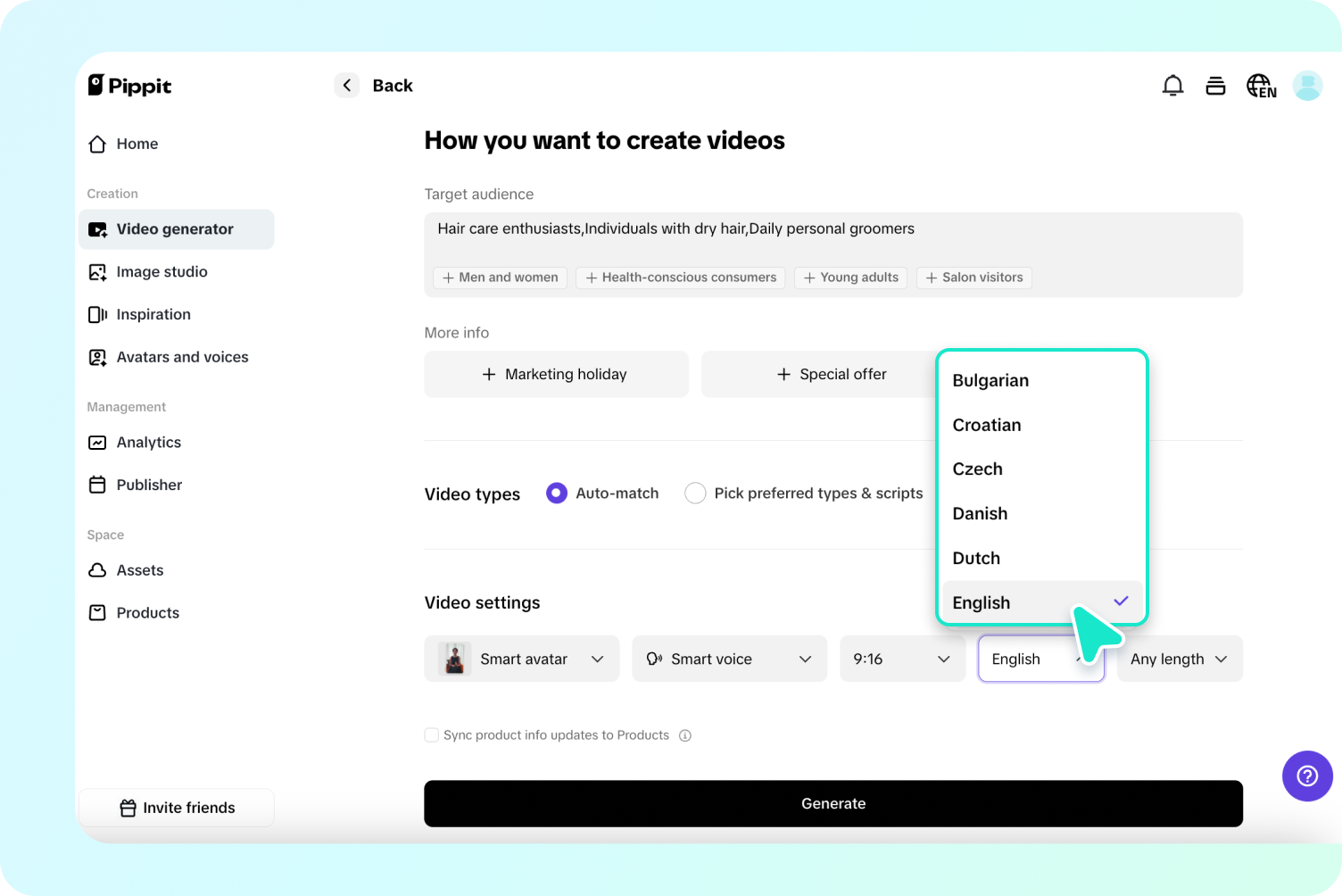This screenshot has height=896, width=1342.
Task: Click the Back arrow icon
Action: pos(347,86)
